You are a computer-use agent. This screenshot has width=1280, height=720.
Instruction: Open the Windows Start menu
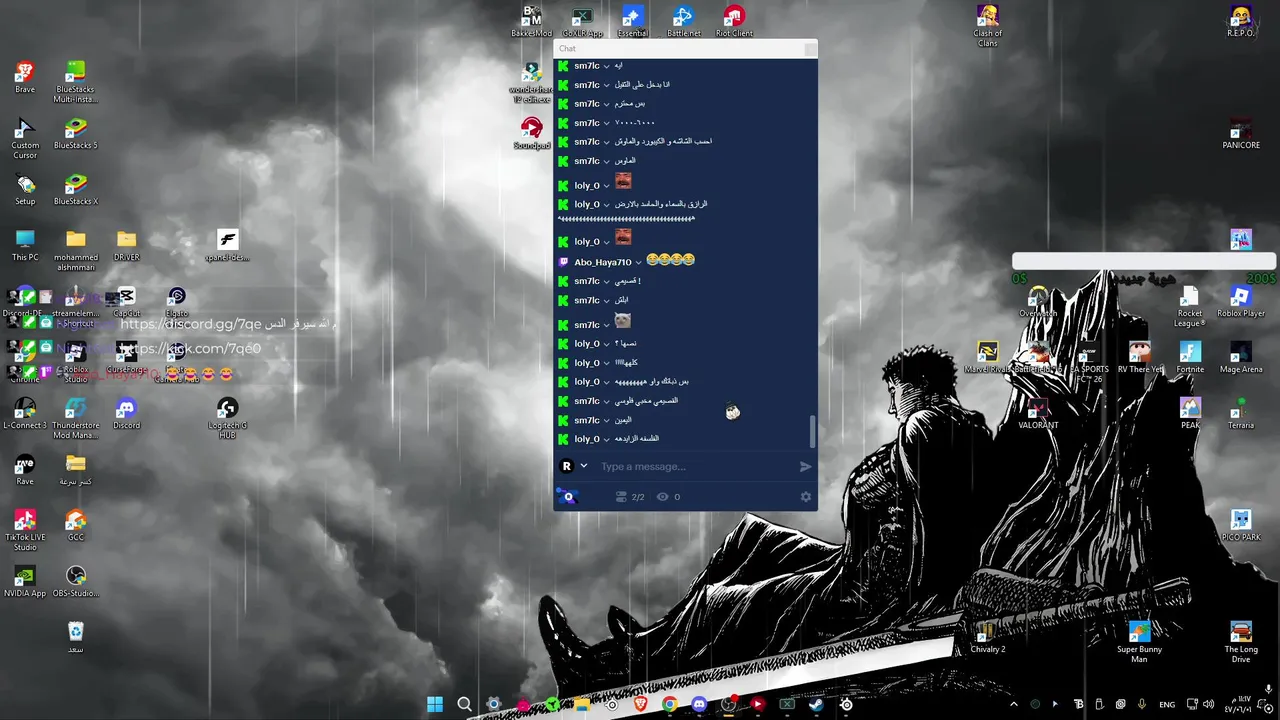[435, 704]
